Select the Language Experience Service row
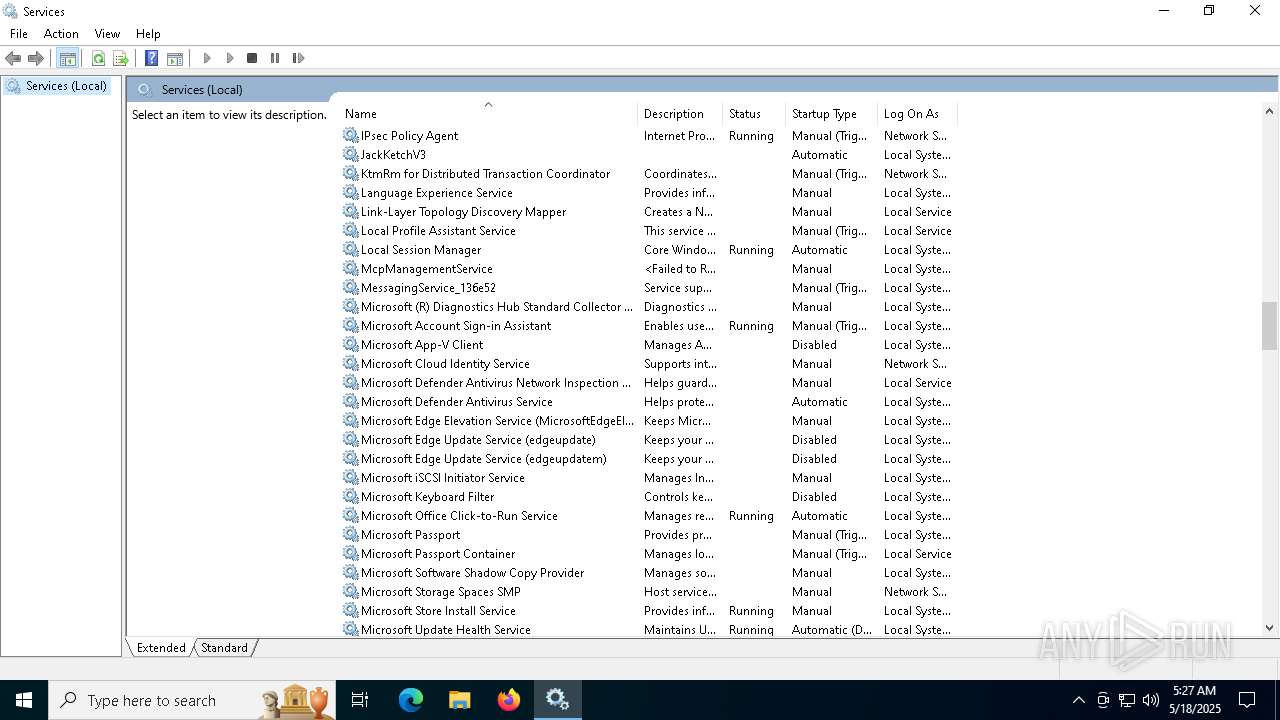Image resolution: width=1280 pixels, height=720 pixels. coord(648,193)
